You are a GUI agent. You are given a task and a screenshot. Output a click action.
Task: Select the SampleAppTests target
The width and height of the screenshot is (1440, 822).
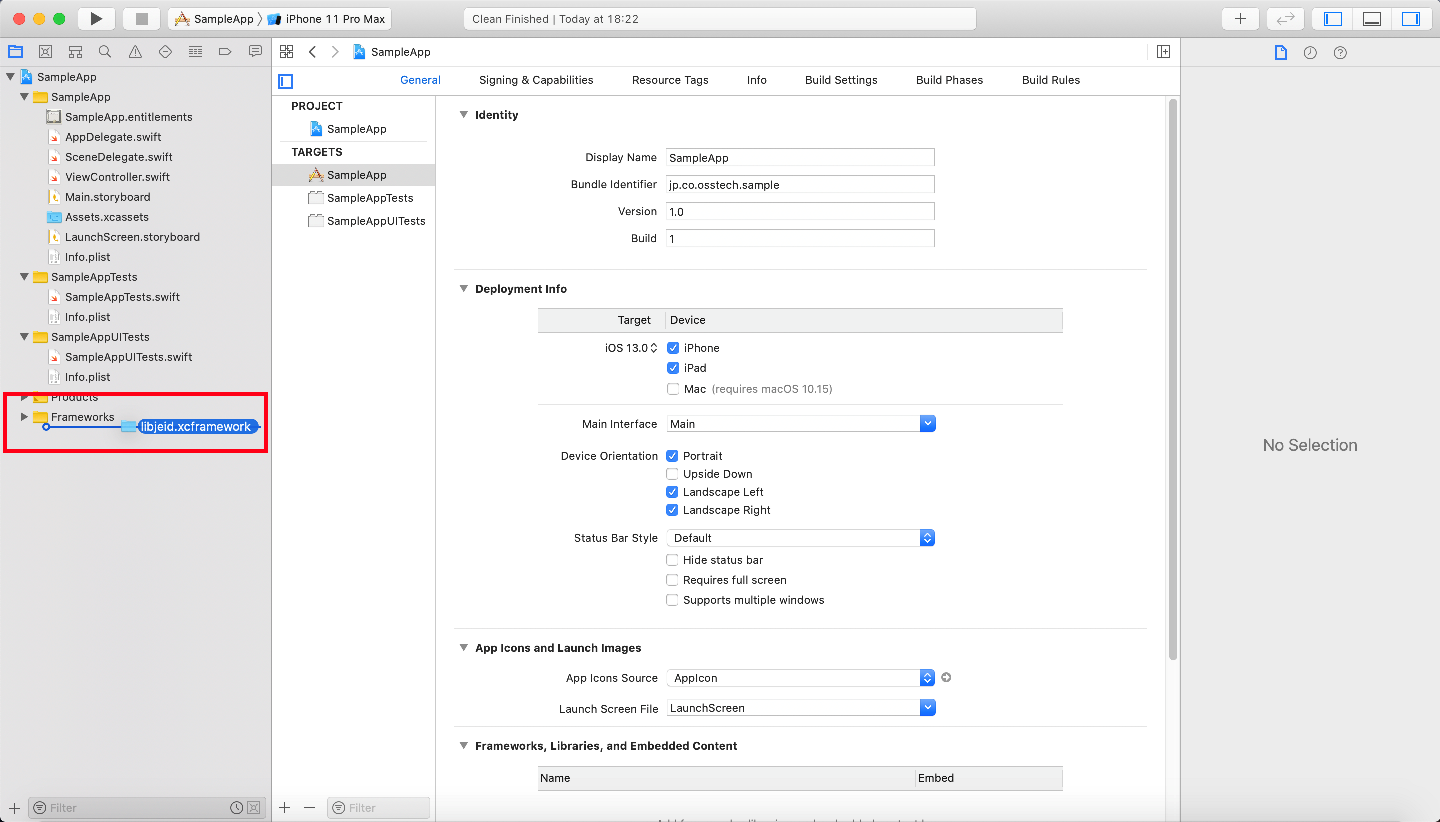354,198
